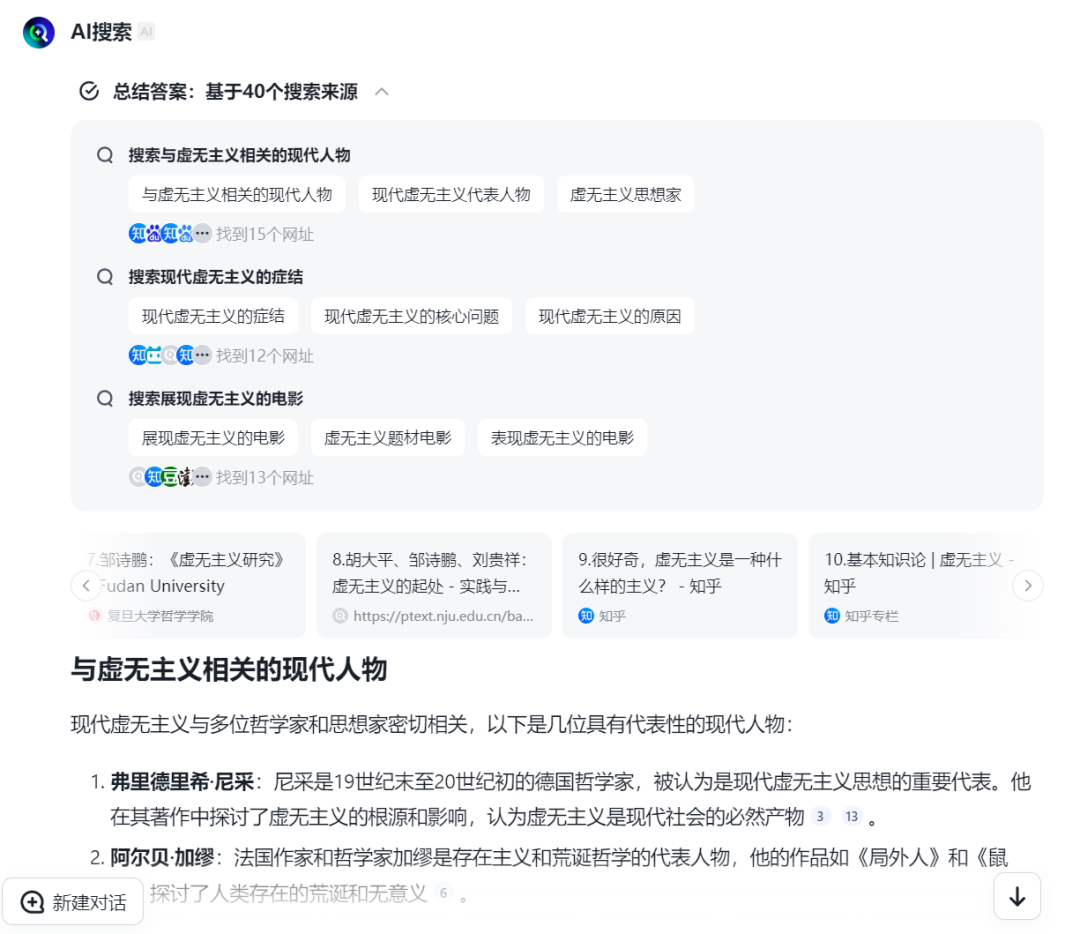Open citation 13 in the 尼采 paragraph
1080x934 pixels.
point(852,816)
